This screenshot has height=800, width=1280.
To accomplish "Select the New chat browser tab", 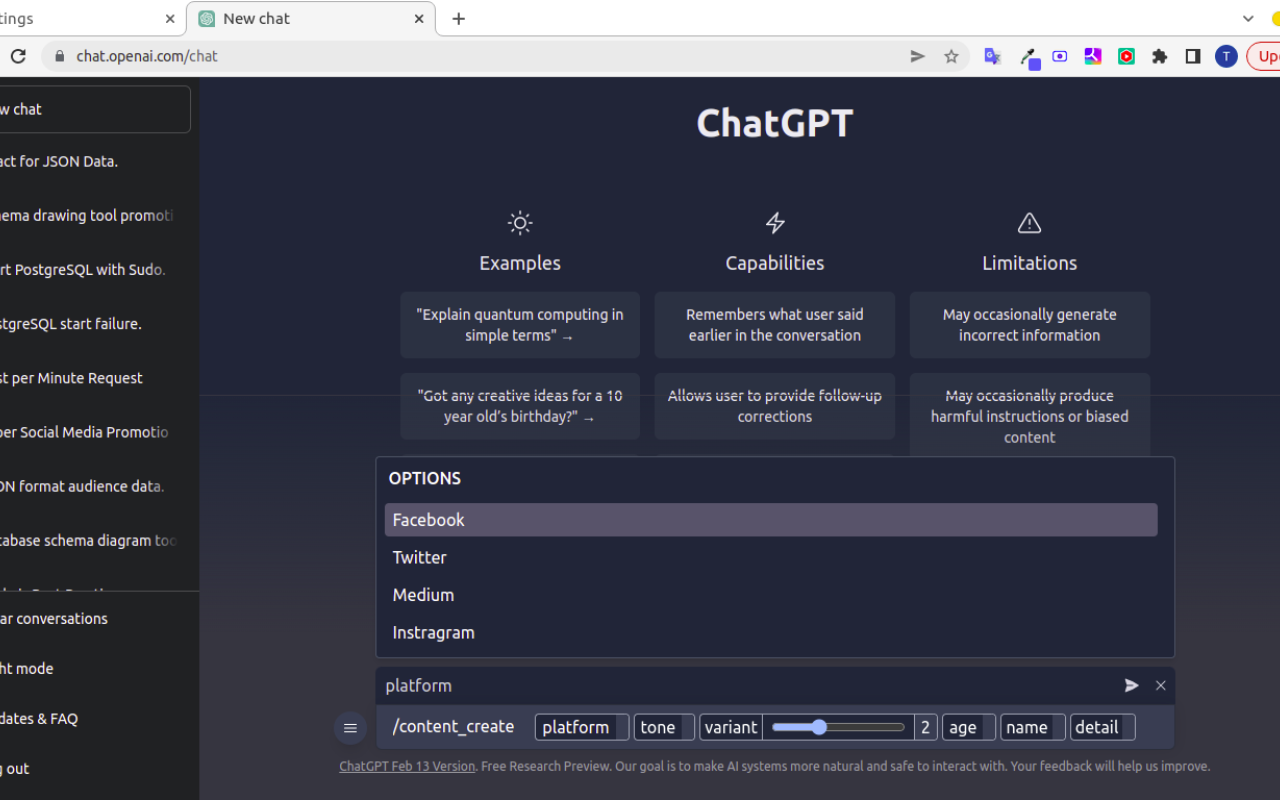I will click(311, 18).
